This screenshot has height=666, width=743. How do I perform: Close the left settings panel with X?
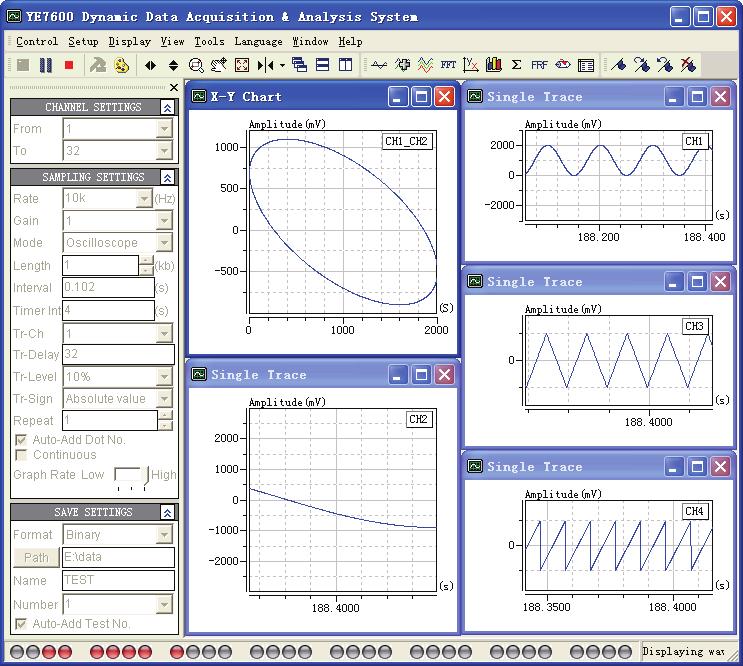[x=174, y=88]
